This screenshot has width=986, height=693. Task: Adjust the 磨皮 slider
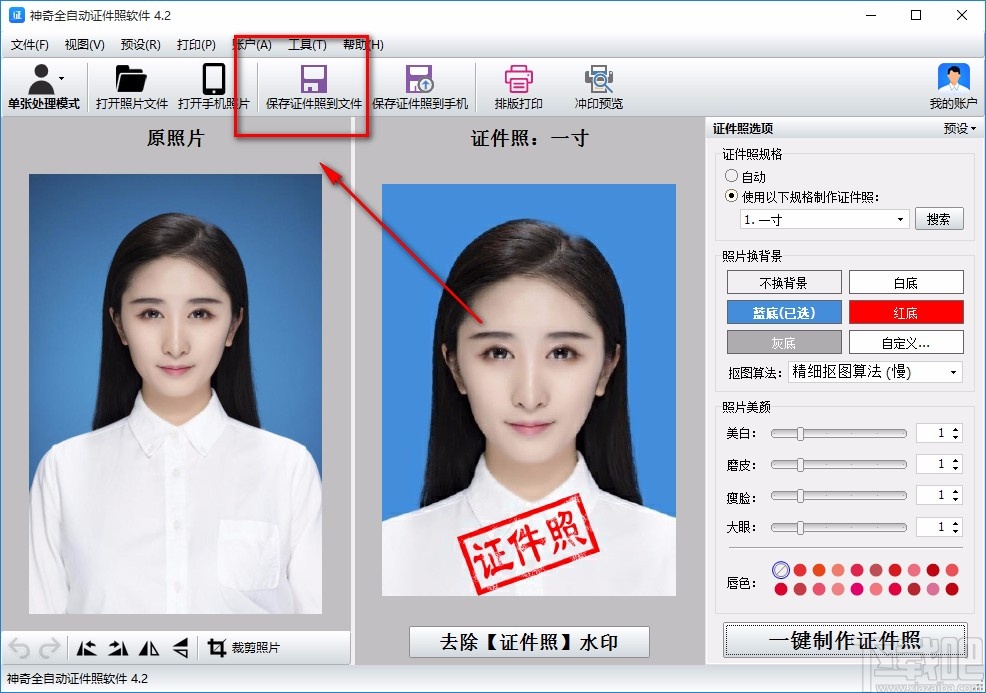pyautogui.click(x=838, y=465)
